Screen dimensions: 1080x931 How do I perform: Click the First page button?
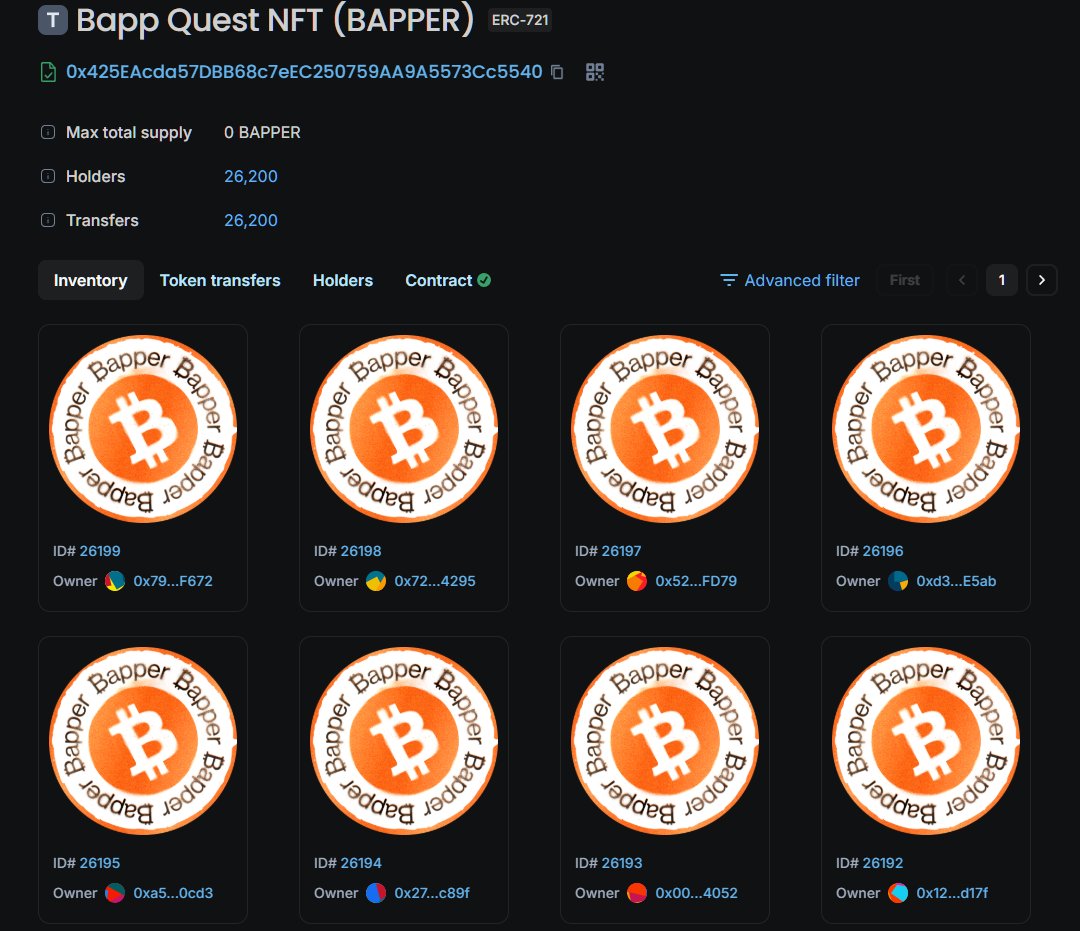tap(904, 280)
